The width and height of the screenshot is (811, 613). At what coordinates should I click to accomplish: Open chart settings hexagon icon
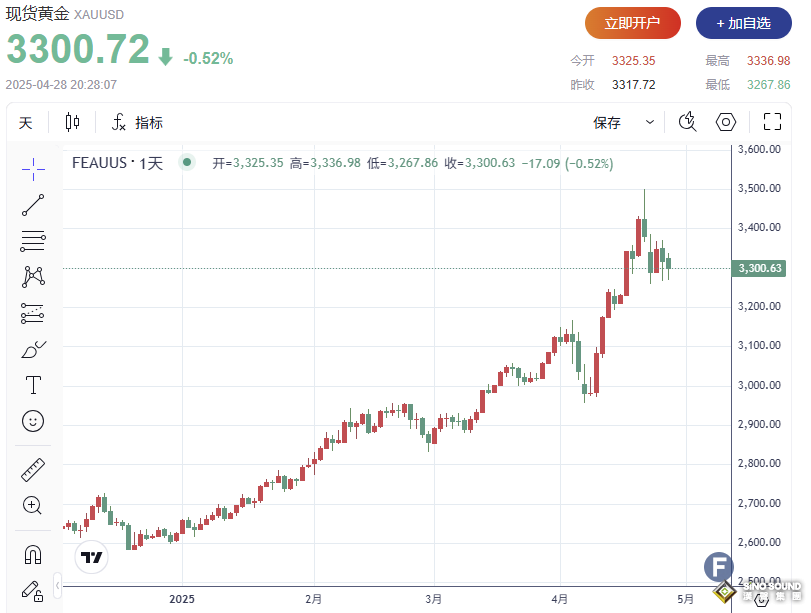click(726, 122)
